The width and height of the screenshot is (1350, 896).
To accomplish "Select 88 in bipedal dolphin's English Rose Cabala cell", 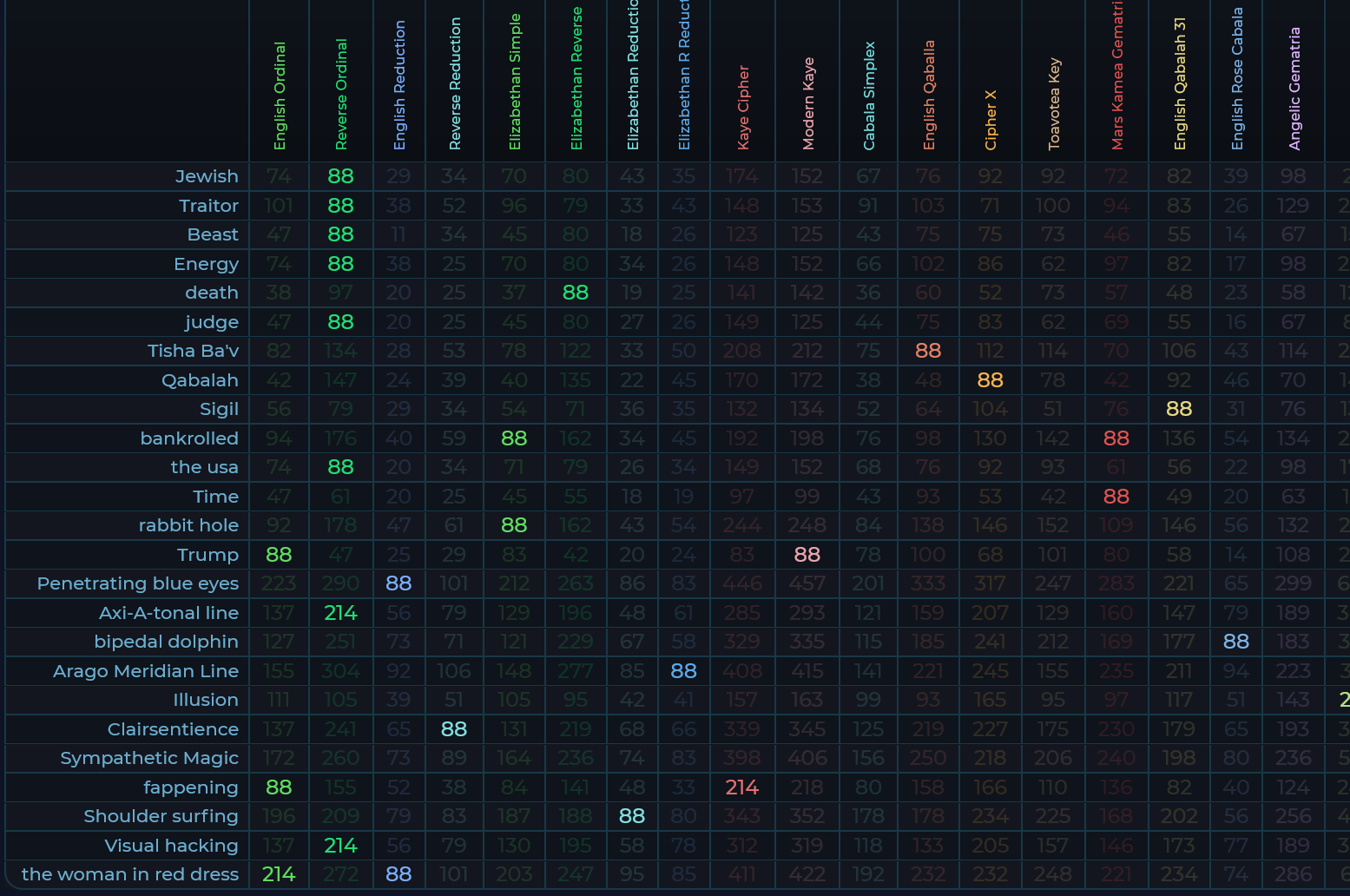I will pyautogui.click(x=1235, y=642).
